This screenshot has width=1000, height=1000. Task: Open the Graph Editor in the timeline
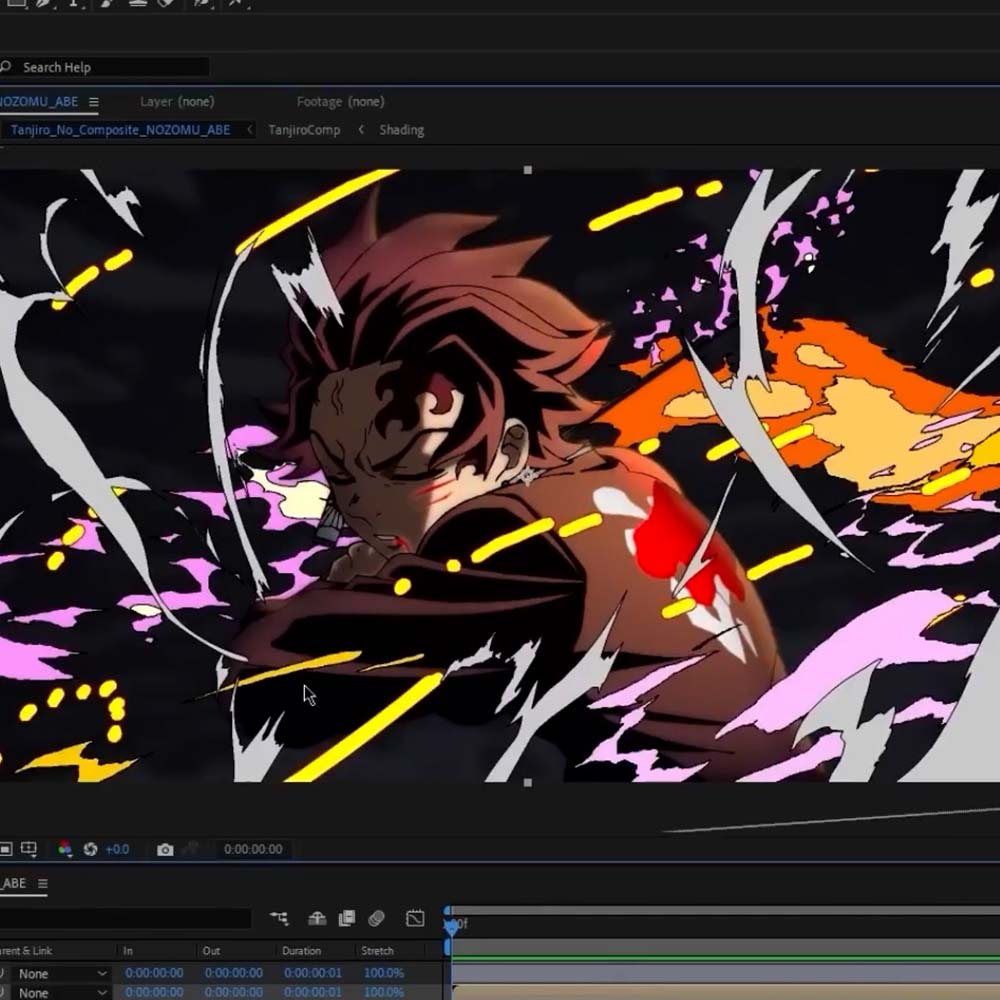tap(415, 918)
